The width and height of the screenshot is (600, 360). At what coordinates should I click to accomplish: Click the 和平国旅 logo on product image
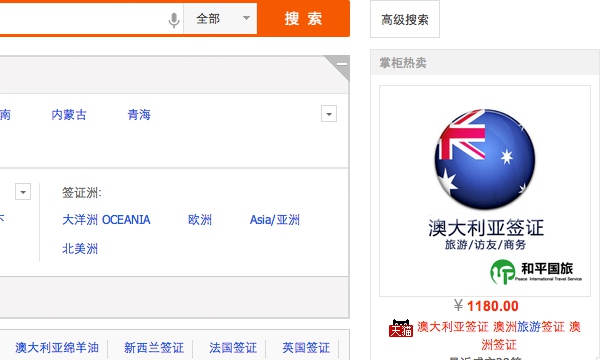coord(536,272)
